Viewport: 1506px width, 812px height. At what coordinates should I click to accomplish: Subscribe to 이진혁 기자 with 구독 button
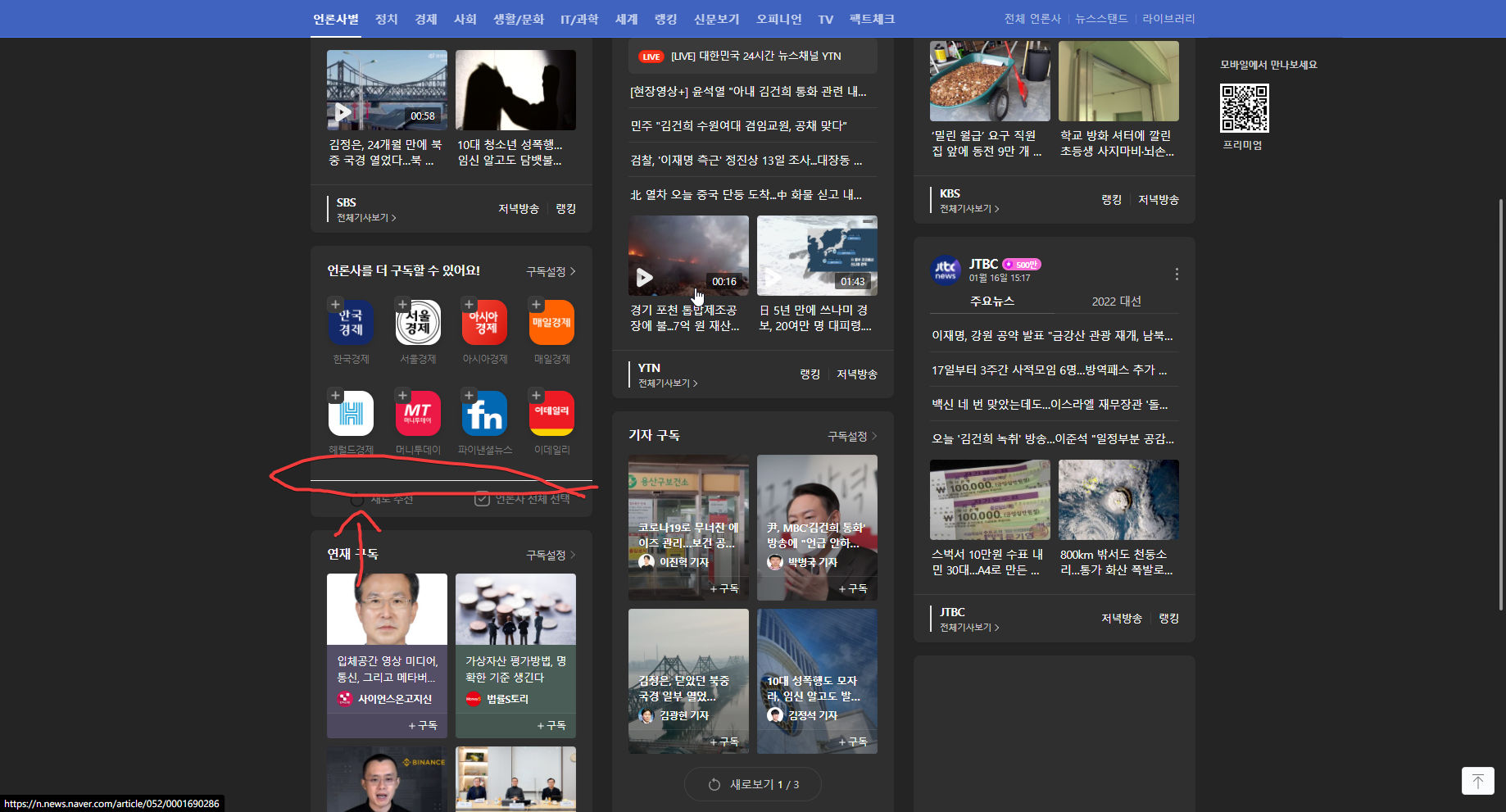point(724,588)
